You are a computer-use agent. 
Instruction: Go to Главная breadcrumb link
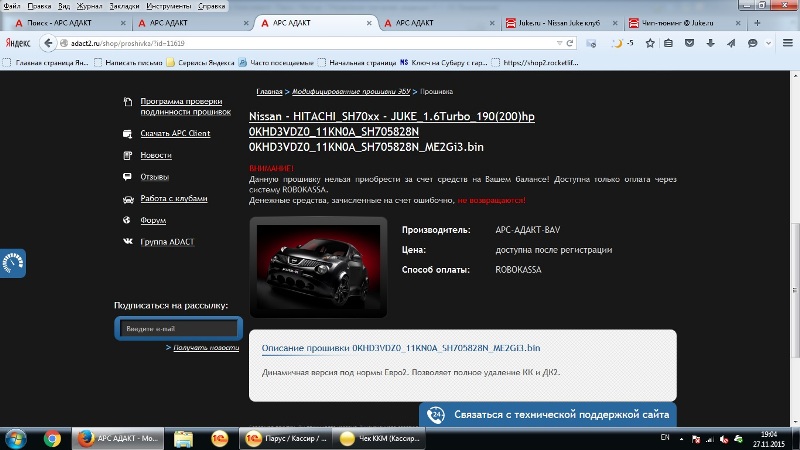click(269, 91)
